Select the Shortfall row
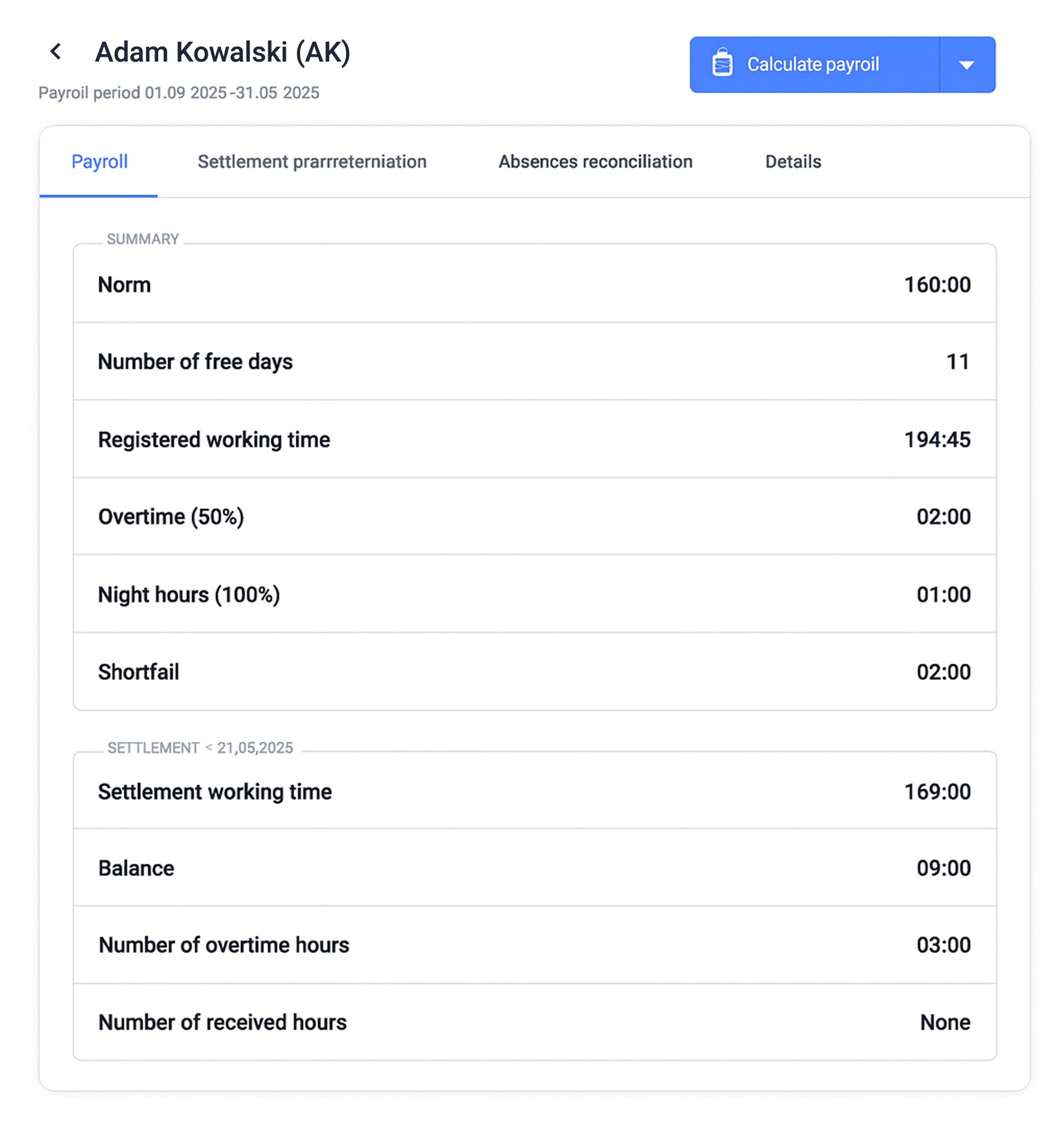The width and height of the screenshot is (1064, 1130). click(x=534, y=672)
